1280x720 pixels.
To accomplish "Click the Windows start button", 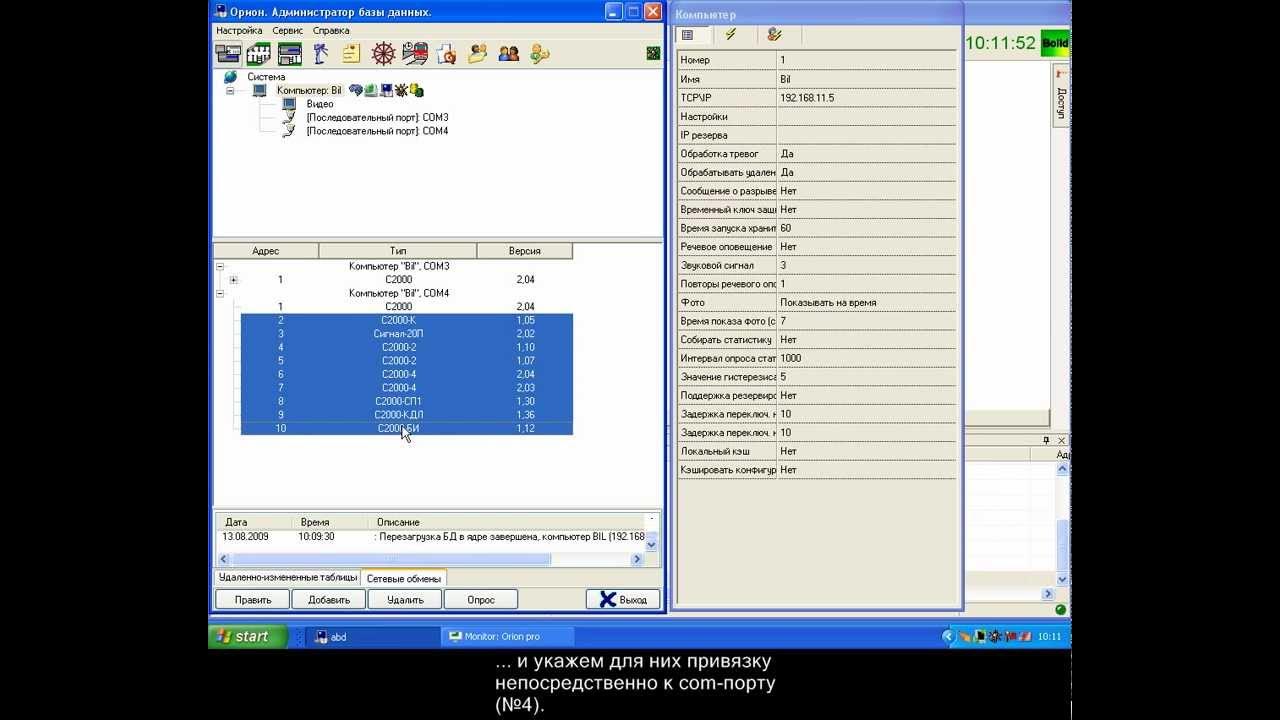I will pyautogui.click(x=248, y=636).
